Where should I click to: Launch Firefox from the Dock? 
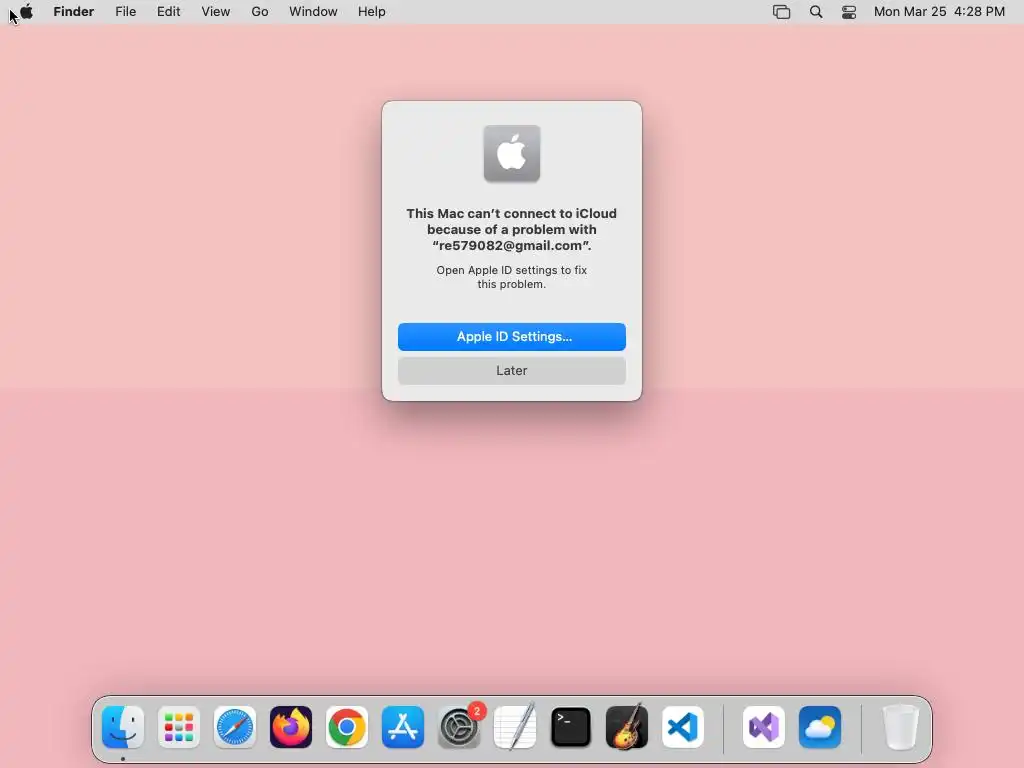click(291, 727)
